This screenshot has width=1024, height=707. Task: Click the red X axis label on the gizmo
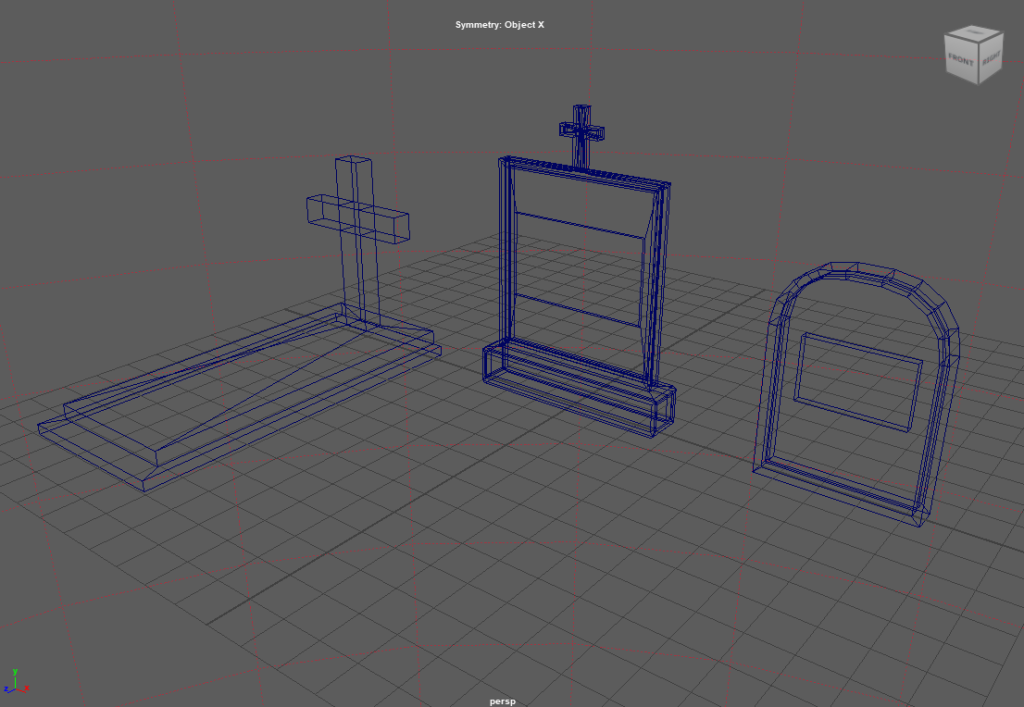pyautogui.click(x=27, y=688)
